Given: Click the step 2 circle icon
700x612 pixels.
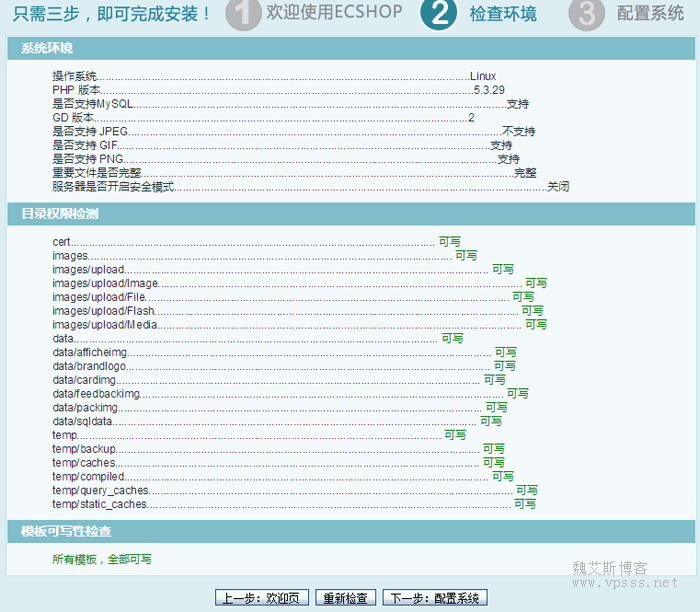Looking at the screenshot, I should pyautogui.click(x=438, y=14).
